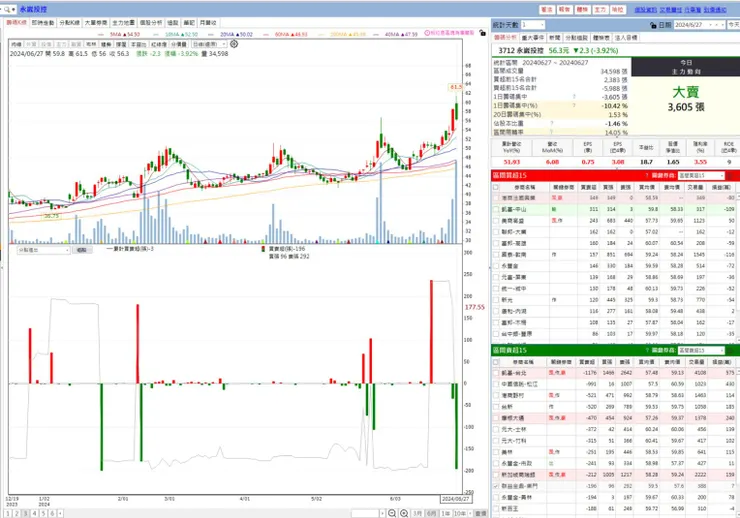Tick the checkbox for 新光 row

coord(496,300)
